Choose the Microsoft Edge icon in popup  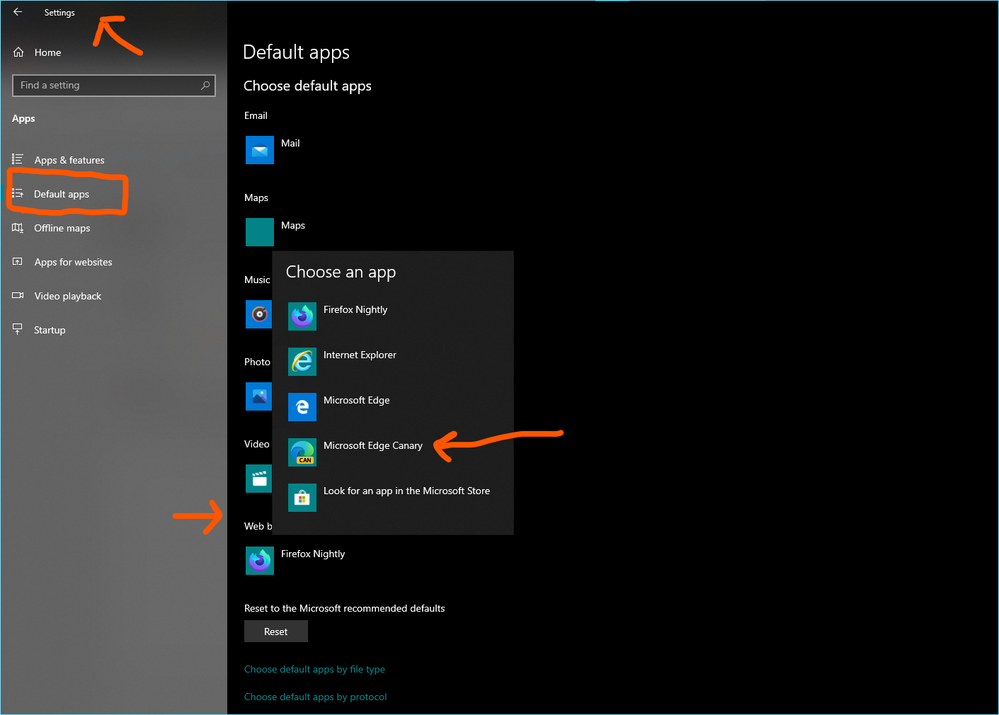[x=302, y=407]
